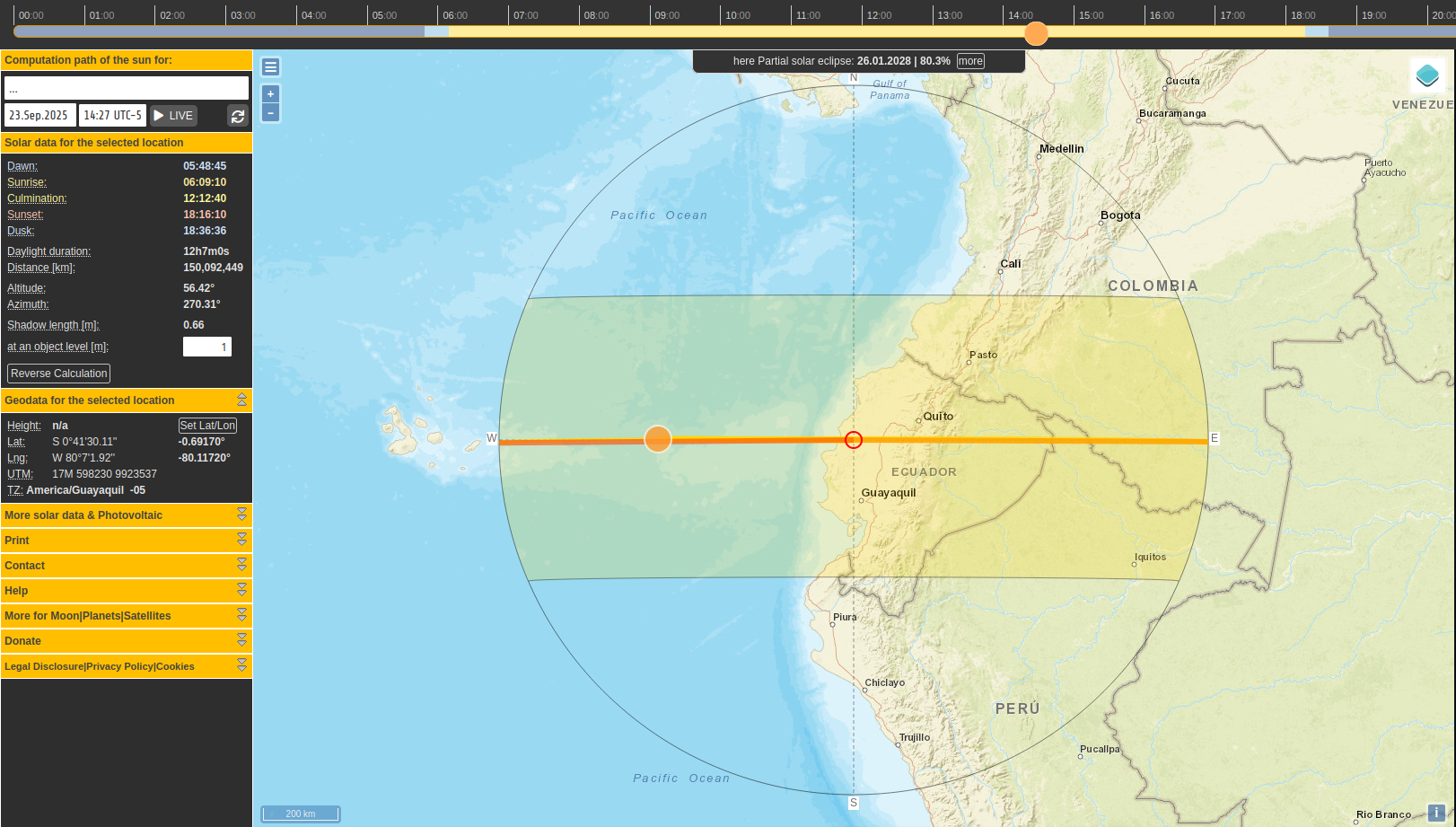This screenshot has height=827, width=1456.
Task: Collapse the Geodata for the selected location section
Action: [x=241, y=400]
